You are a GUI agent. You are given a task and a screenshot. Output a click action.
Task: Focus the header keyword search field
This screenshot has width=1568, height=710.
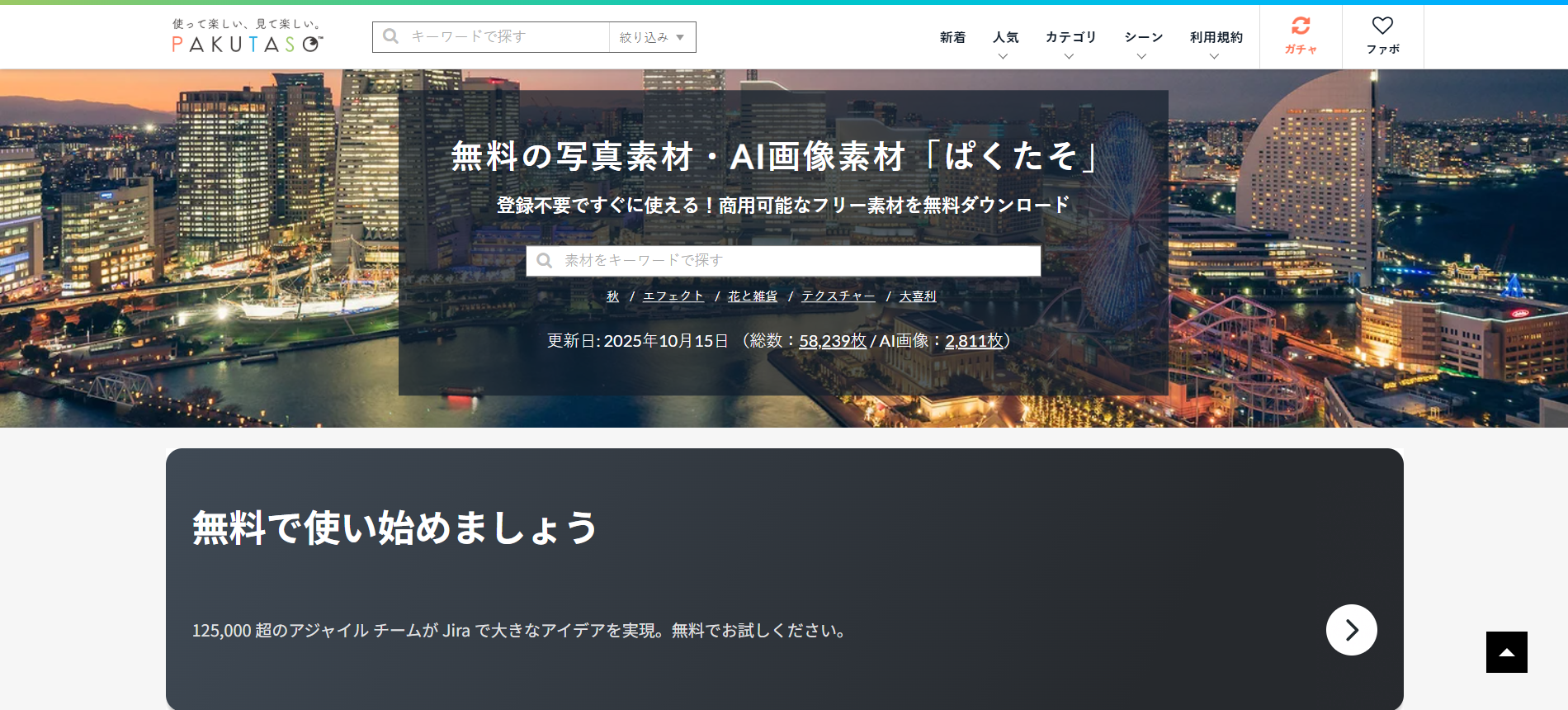503,37
